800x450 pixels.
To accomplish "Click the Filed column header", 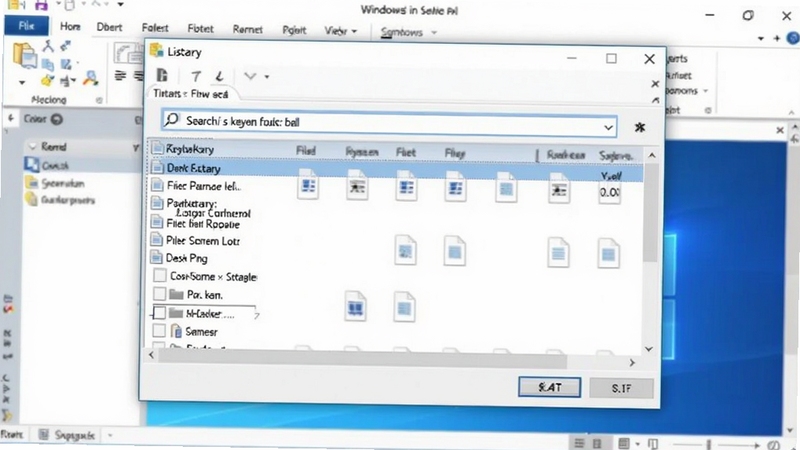I will (306, 151).
